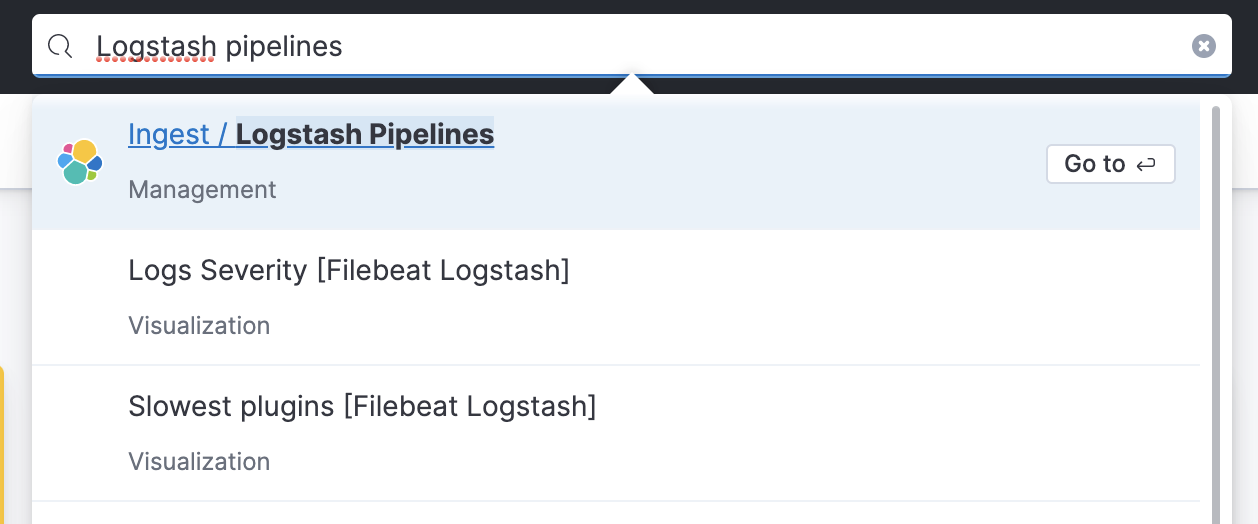Select Slowest plugins [Filebeat Logstash] result

pyautogui.click(x=616, y=433)
